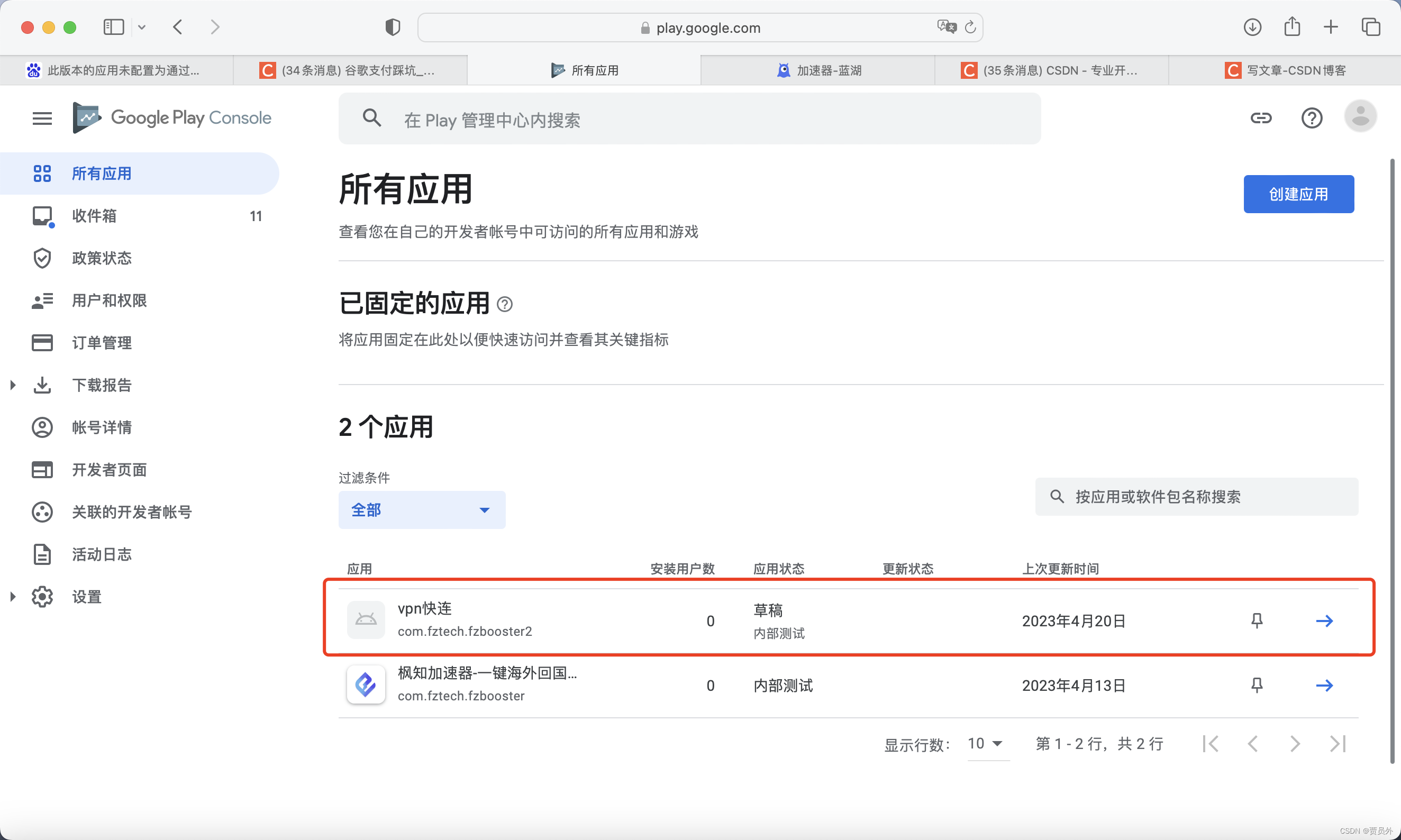Click Safari sidebar toggle icon

pos(114,26)
